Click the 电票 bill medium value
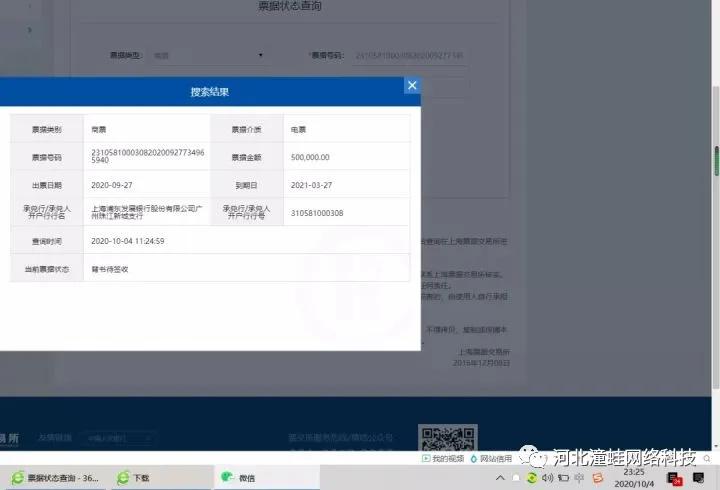The height and width of the screenshot is (490, 720). coord(298,130)
